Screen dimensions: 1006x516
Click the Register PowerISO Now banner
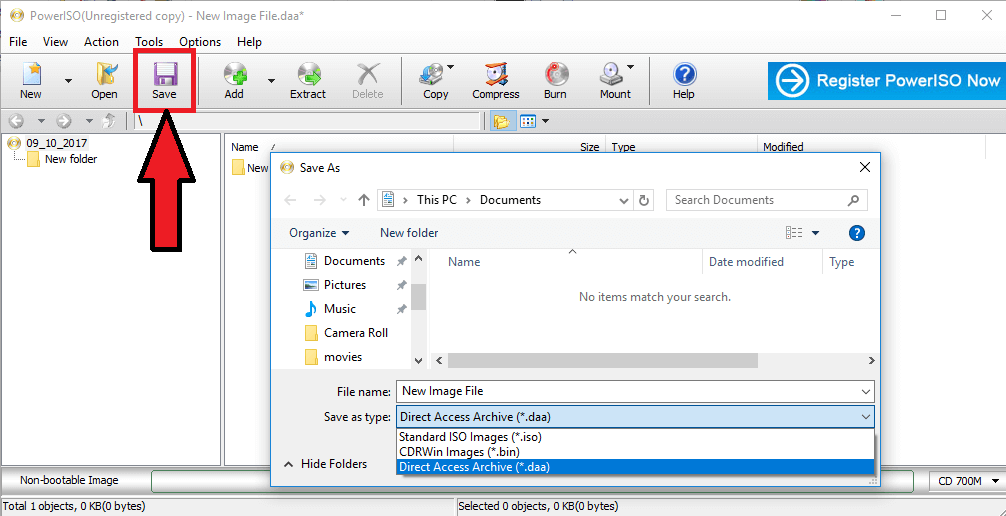pyautogui.click(x=887, y=81)
